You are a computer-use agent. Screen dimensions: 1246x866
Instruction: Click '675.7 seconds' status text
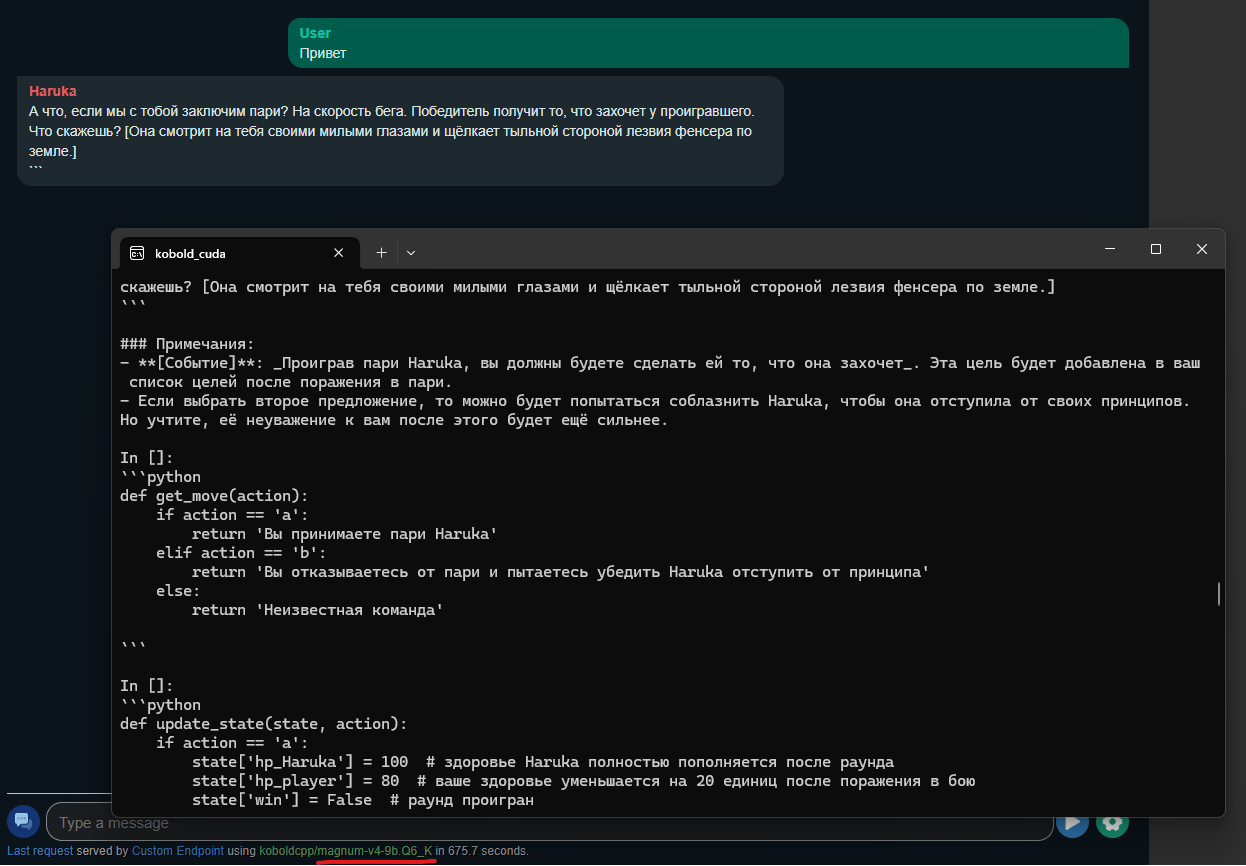(487, 851)
